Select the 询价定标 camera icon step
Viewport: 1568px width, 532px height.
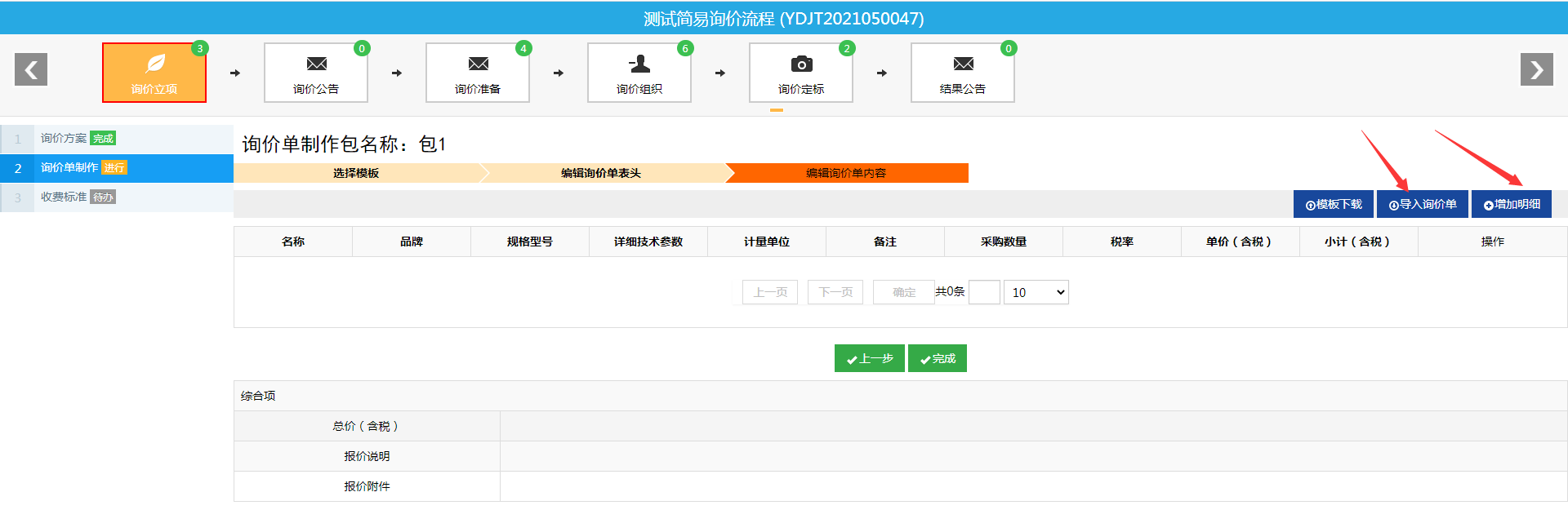tap(801, 73)
